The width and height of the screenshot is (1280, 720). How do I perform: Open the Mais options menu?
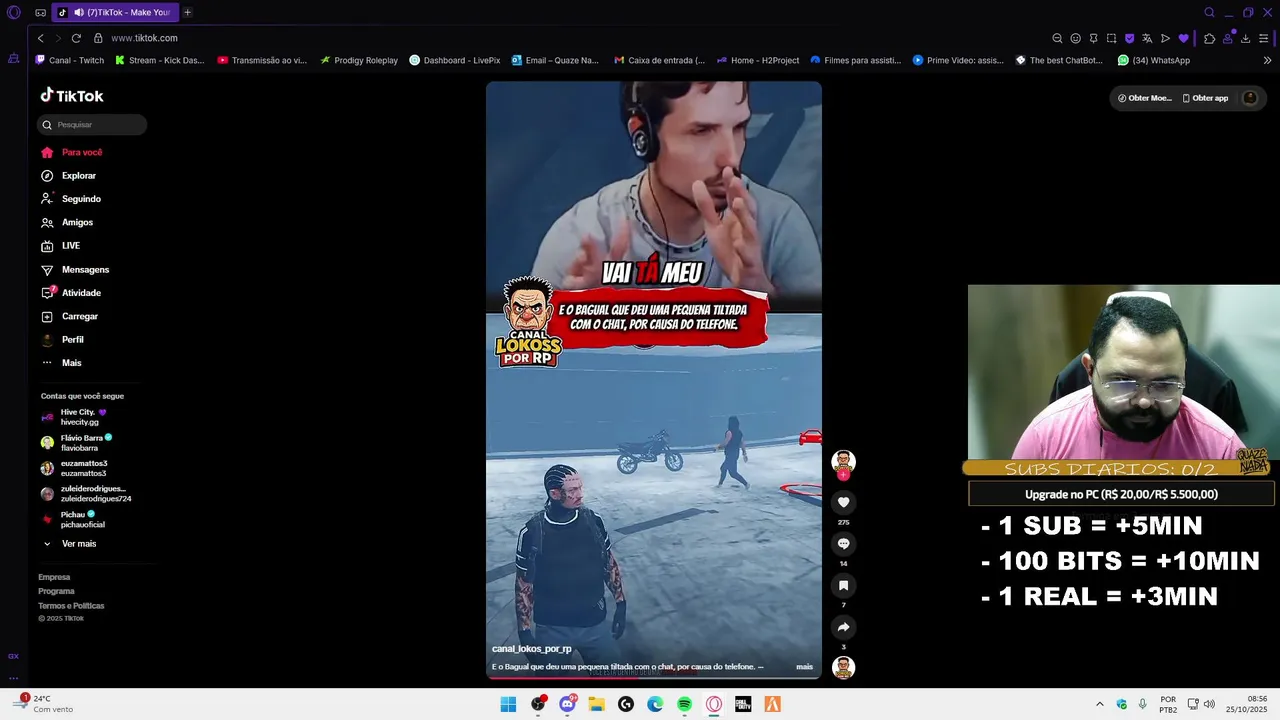coord(61,363)
